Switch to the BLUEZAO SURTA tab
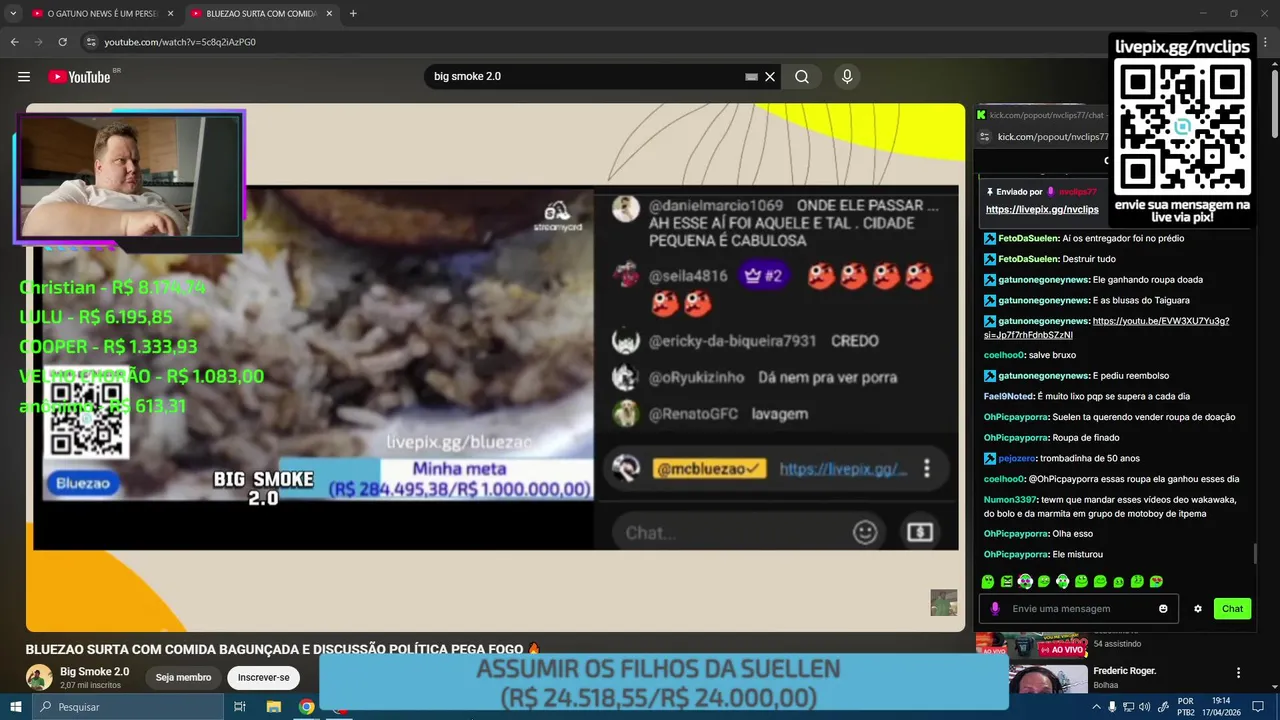Screen dimensions: 1280x720 (260, 14)
